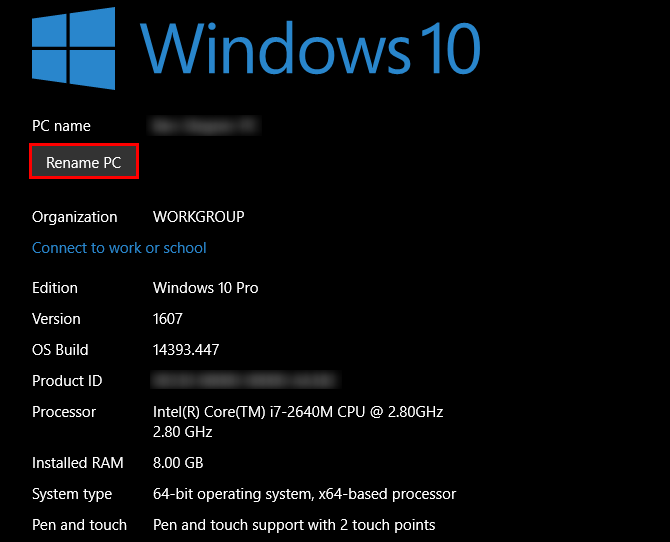Click the Windows logo image
The image size is (670, 542).
73,48
